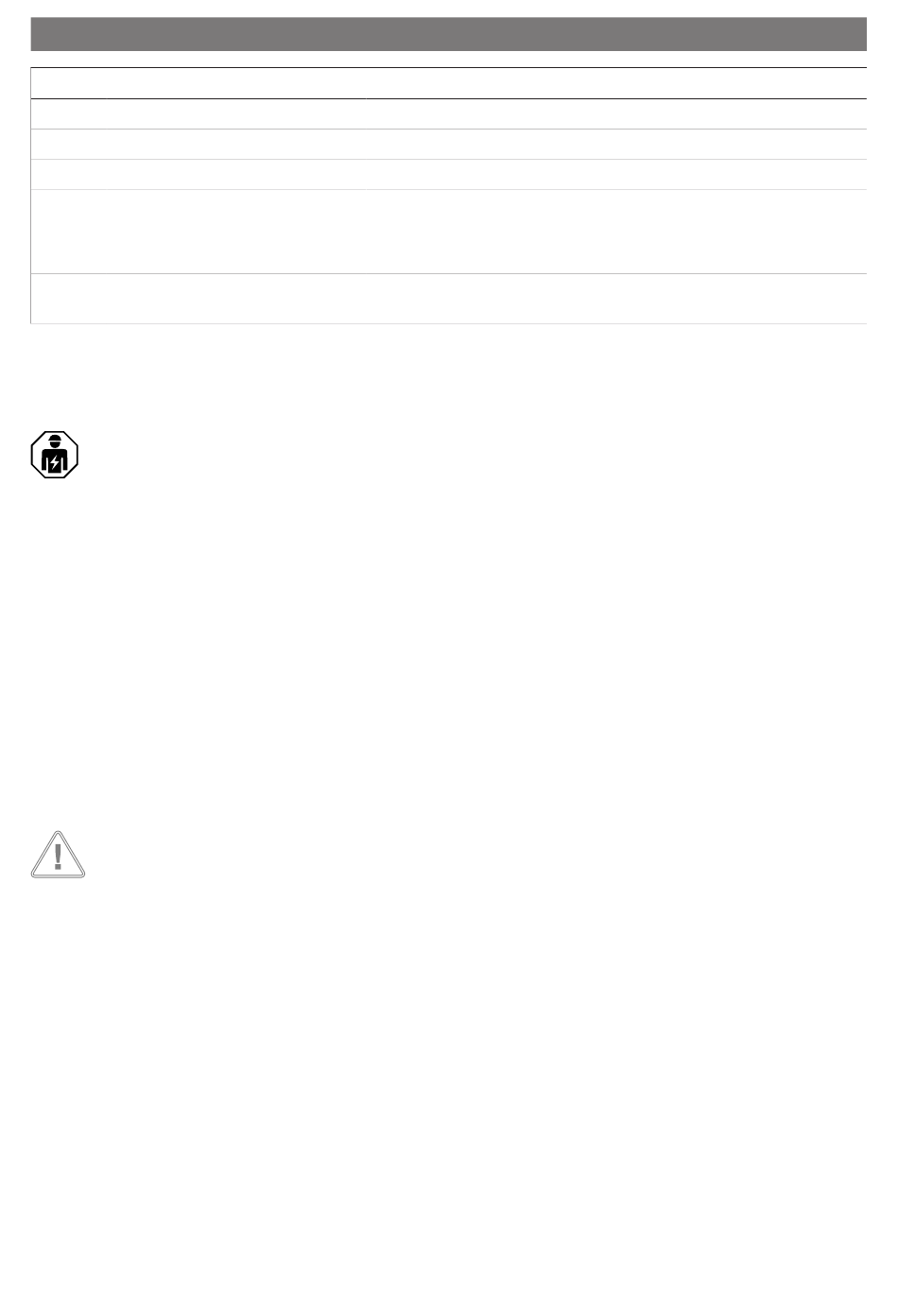Select the left cell of the third table row

(199, 145)
